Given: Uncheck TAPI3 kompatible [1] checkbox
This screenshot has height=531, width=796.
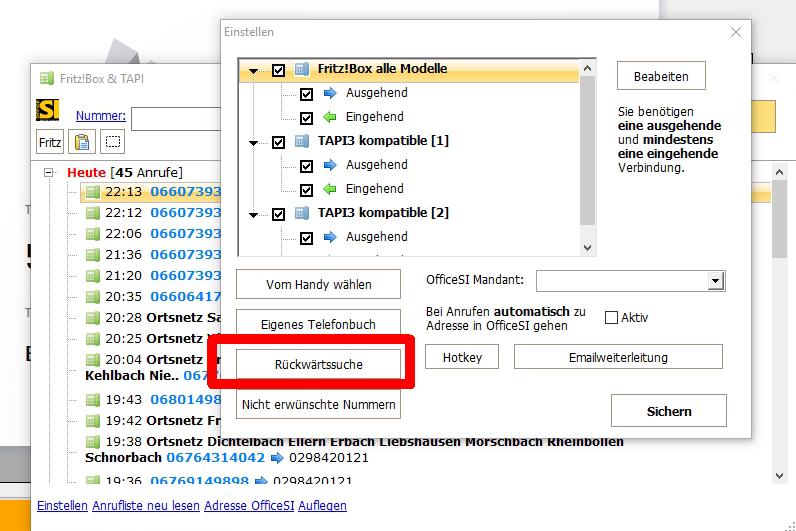Looking at the screenshot, I should [278, 142].
